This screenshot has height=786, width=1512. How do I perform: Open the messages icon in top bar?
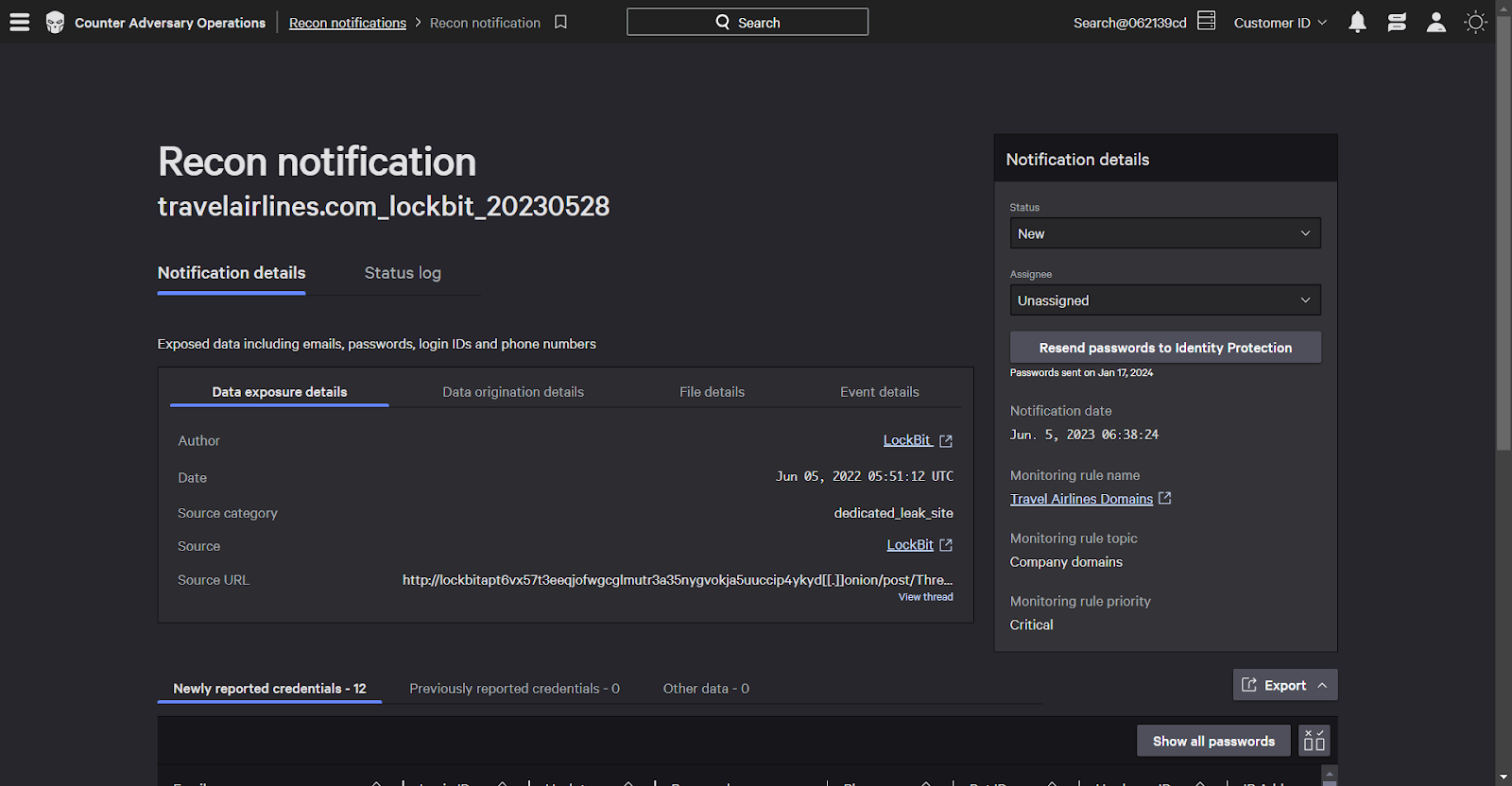[x=1397, y=22]
